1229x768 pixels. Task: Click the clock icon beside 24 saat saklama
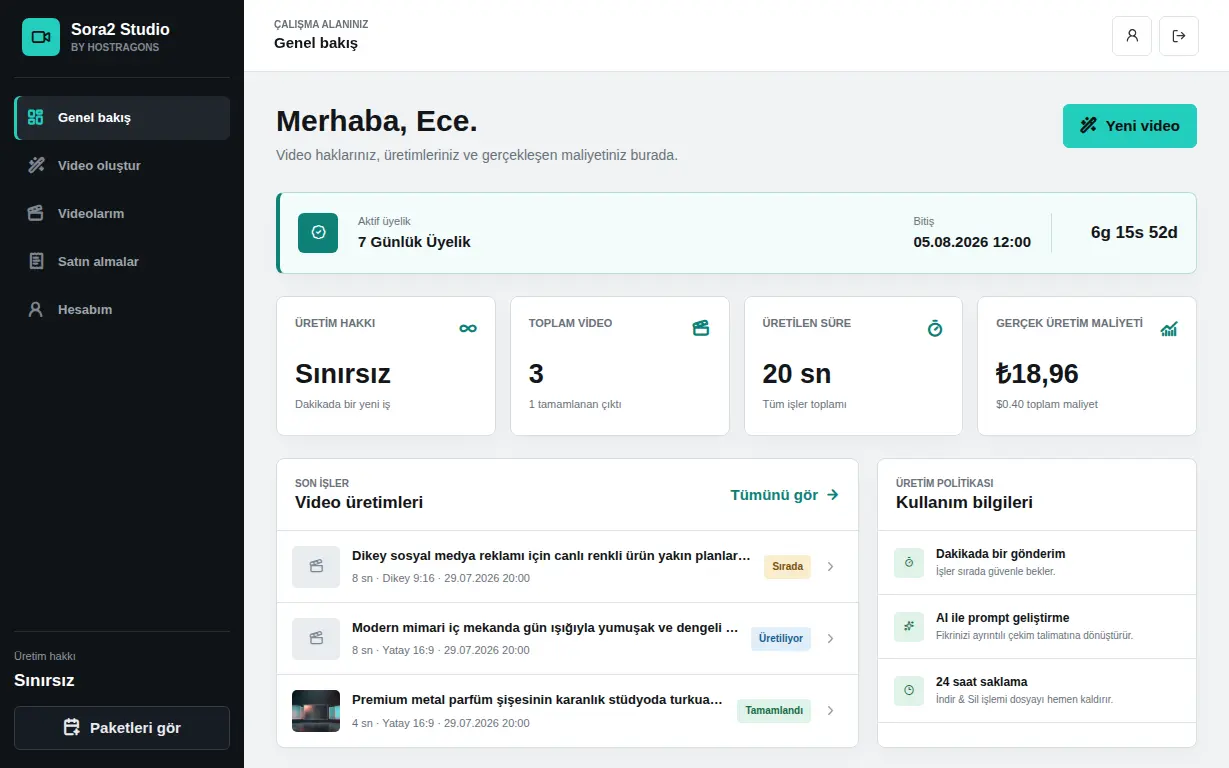pyautogui.click(x=909, y=690)
